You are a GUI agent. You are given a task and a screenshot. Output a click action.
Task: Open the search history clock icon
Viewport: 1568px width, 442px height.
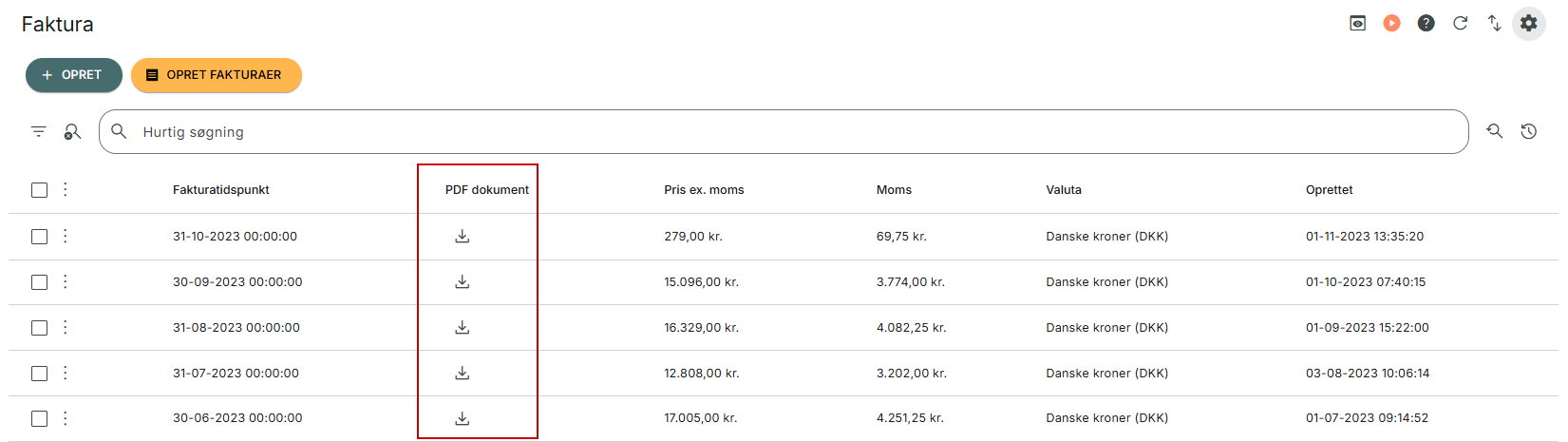tap(1528, 131)
